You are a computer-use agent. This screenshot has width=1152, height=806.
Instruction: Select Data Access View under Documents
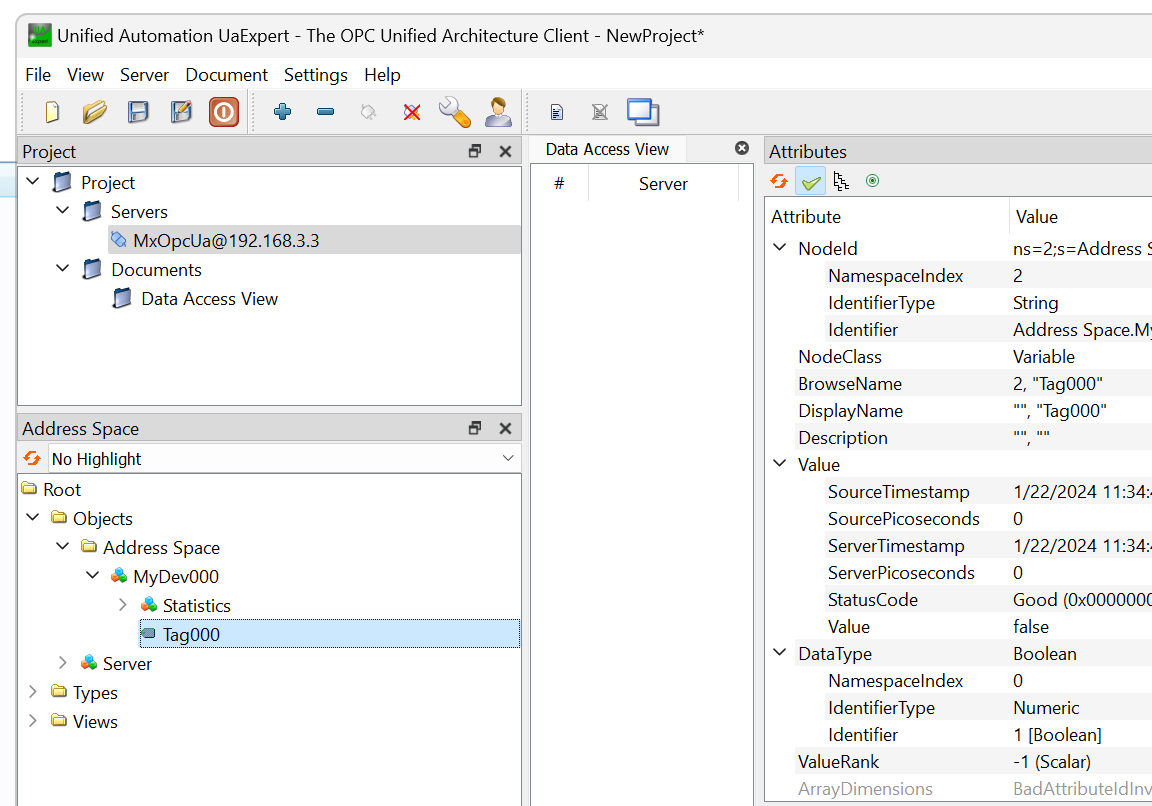[x=209, y=299]
